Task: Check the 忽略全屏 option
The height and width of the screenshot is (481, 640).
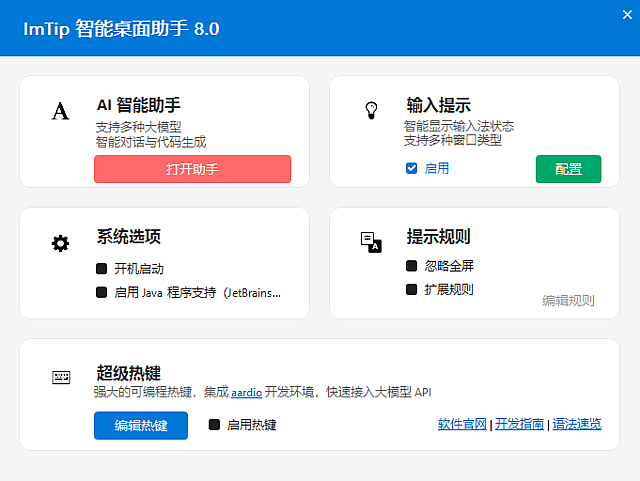Action: point(411,266)
